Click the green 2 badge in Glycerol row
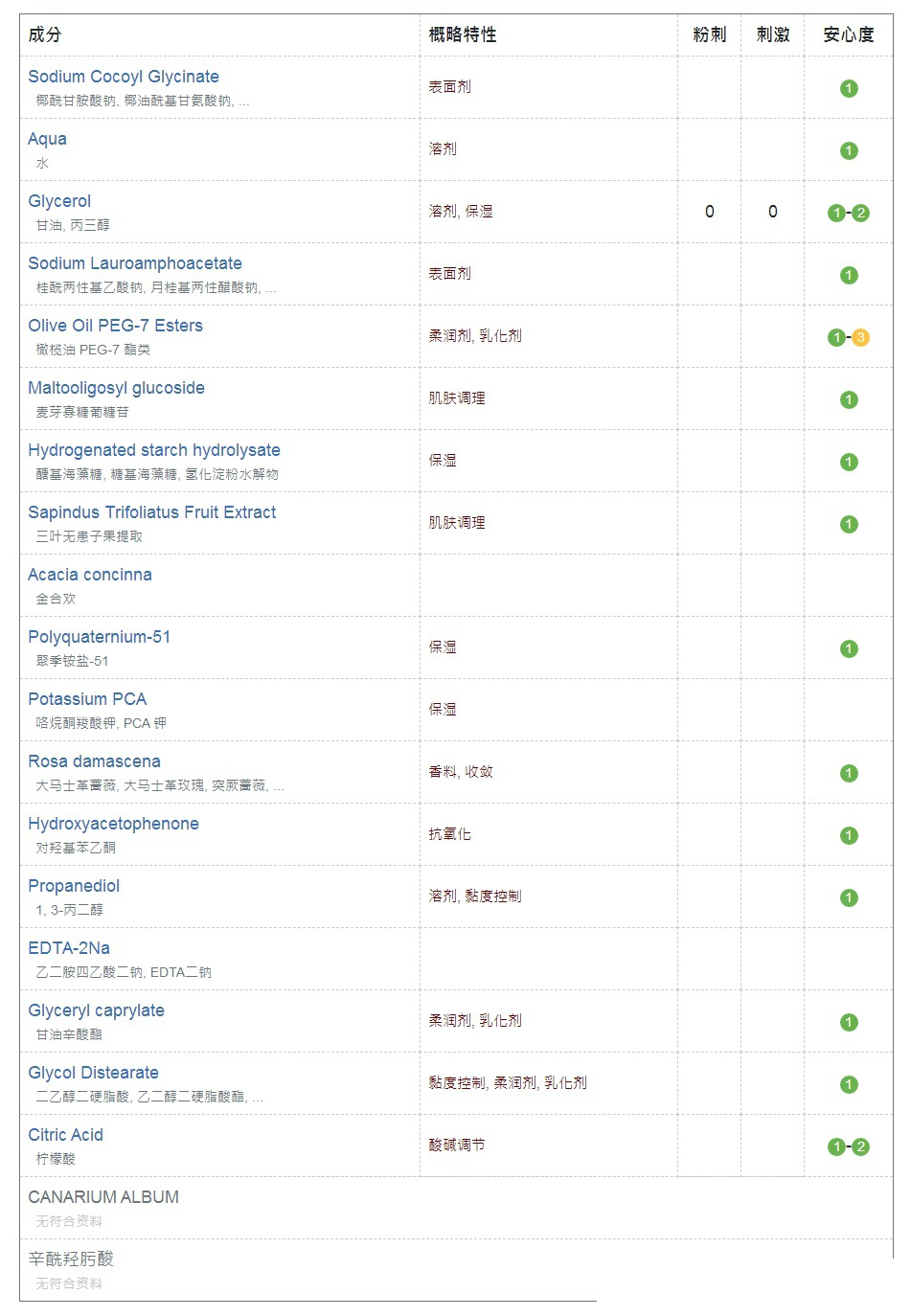911x1316 pixels. pos(860,213)
